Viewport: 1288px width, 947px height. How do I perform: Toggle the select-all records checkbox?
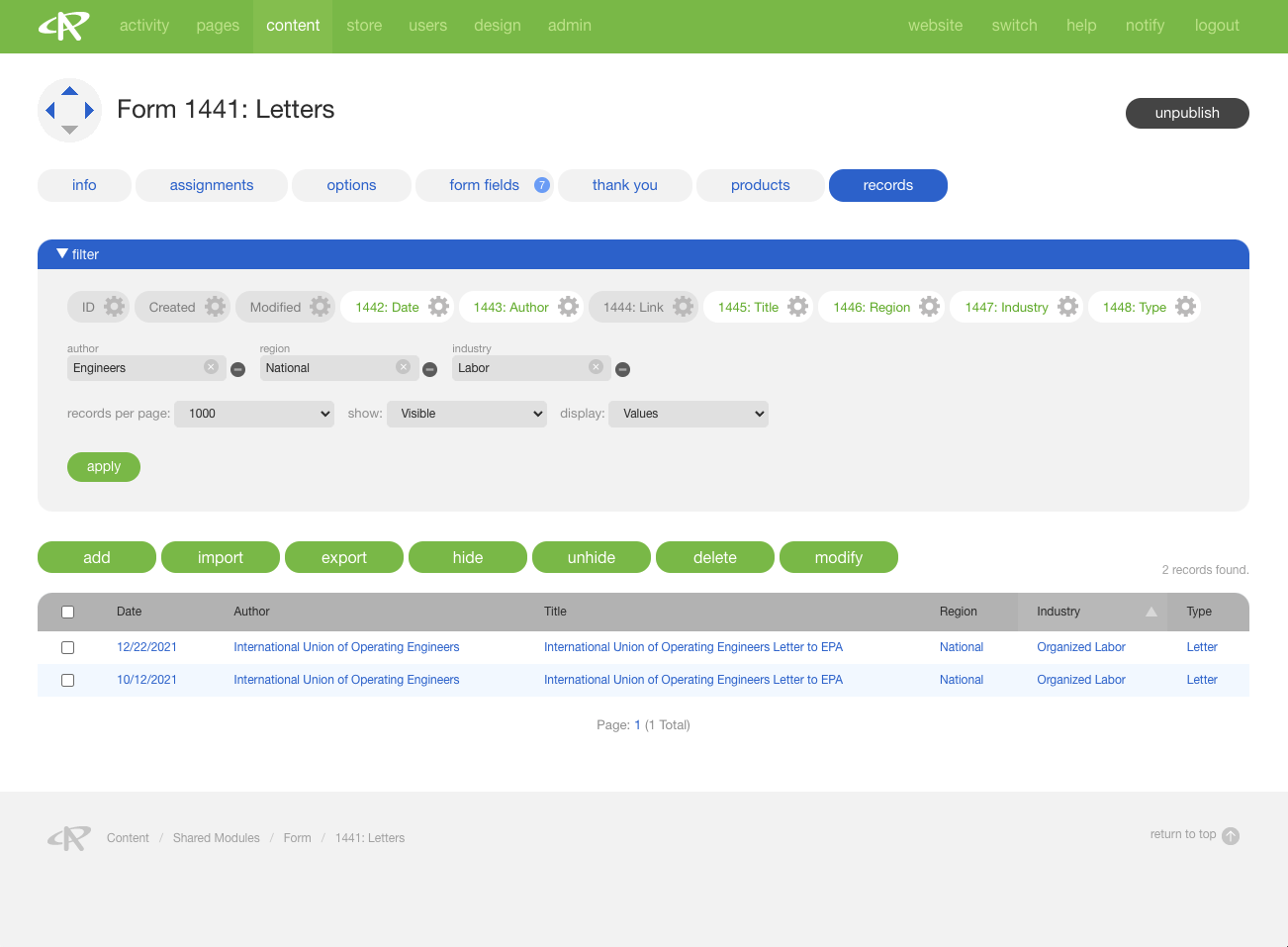tap(68, 612)
